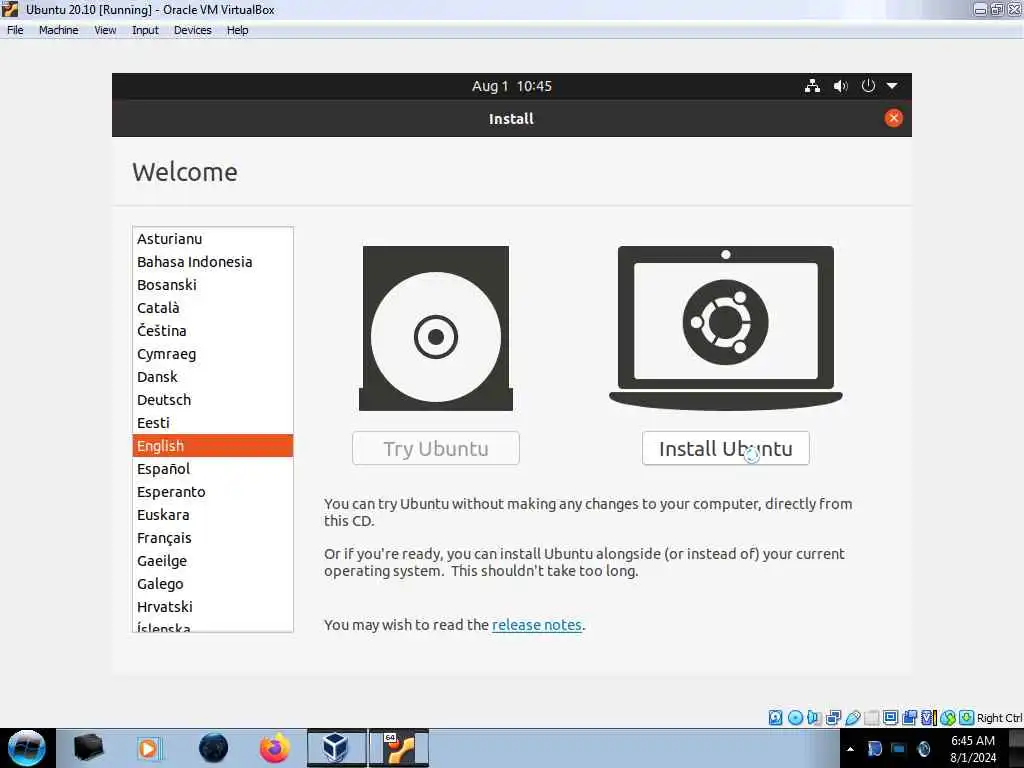Select Bosanski language
1024x768 pixels.
click(213, 285)
